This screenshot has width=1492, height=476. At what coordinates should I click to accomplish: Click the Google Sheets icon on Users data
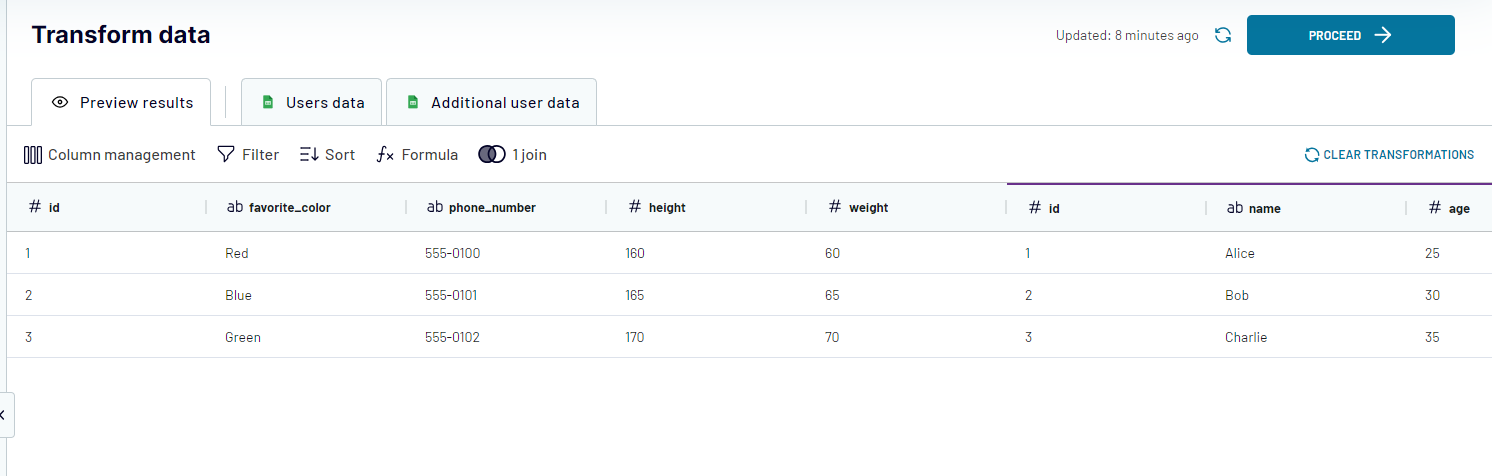click(x=268, y=103)
